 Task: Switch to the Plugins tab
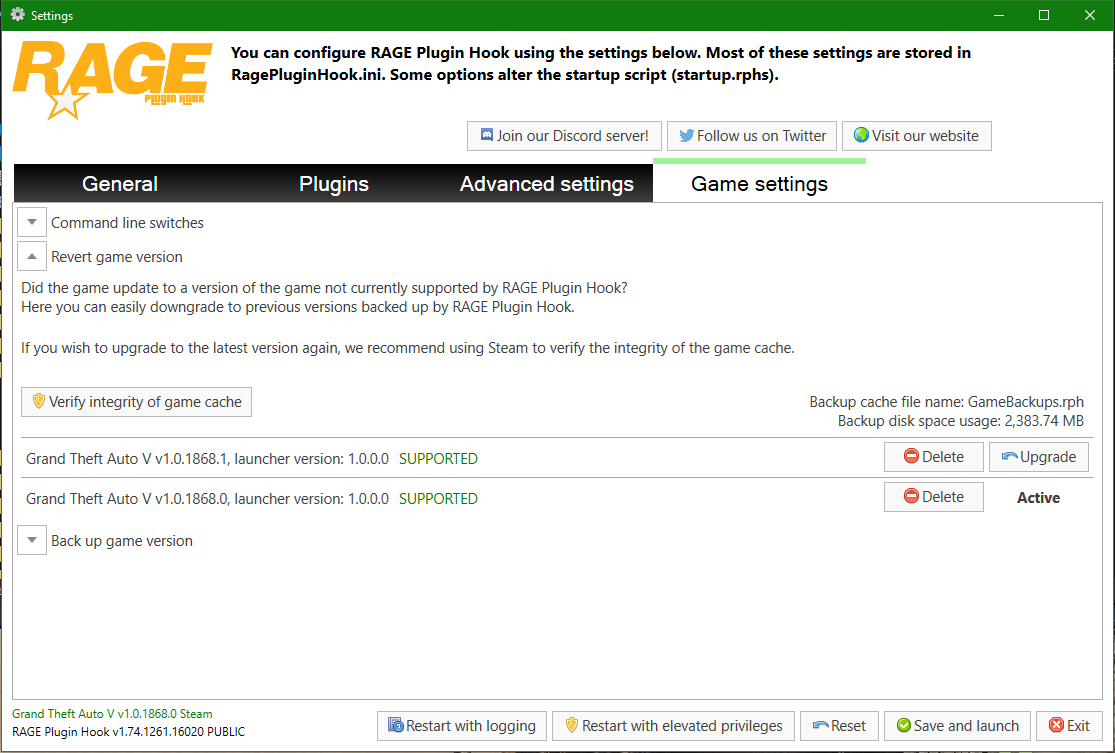click(x=334, y=183)
